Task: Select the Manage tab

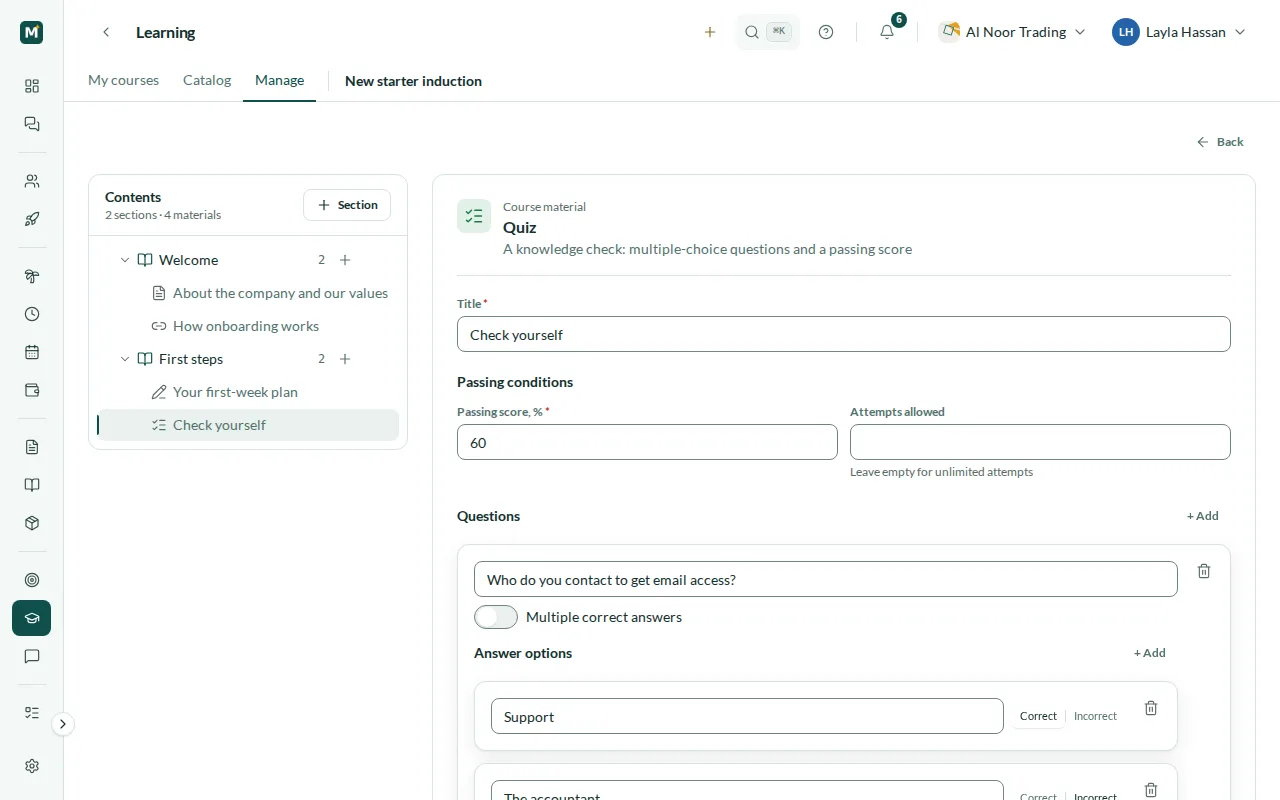Action: coord(279,80)
